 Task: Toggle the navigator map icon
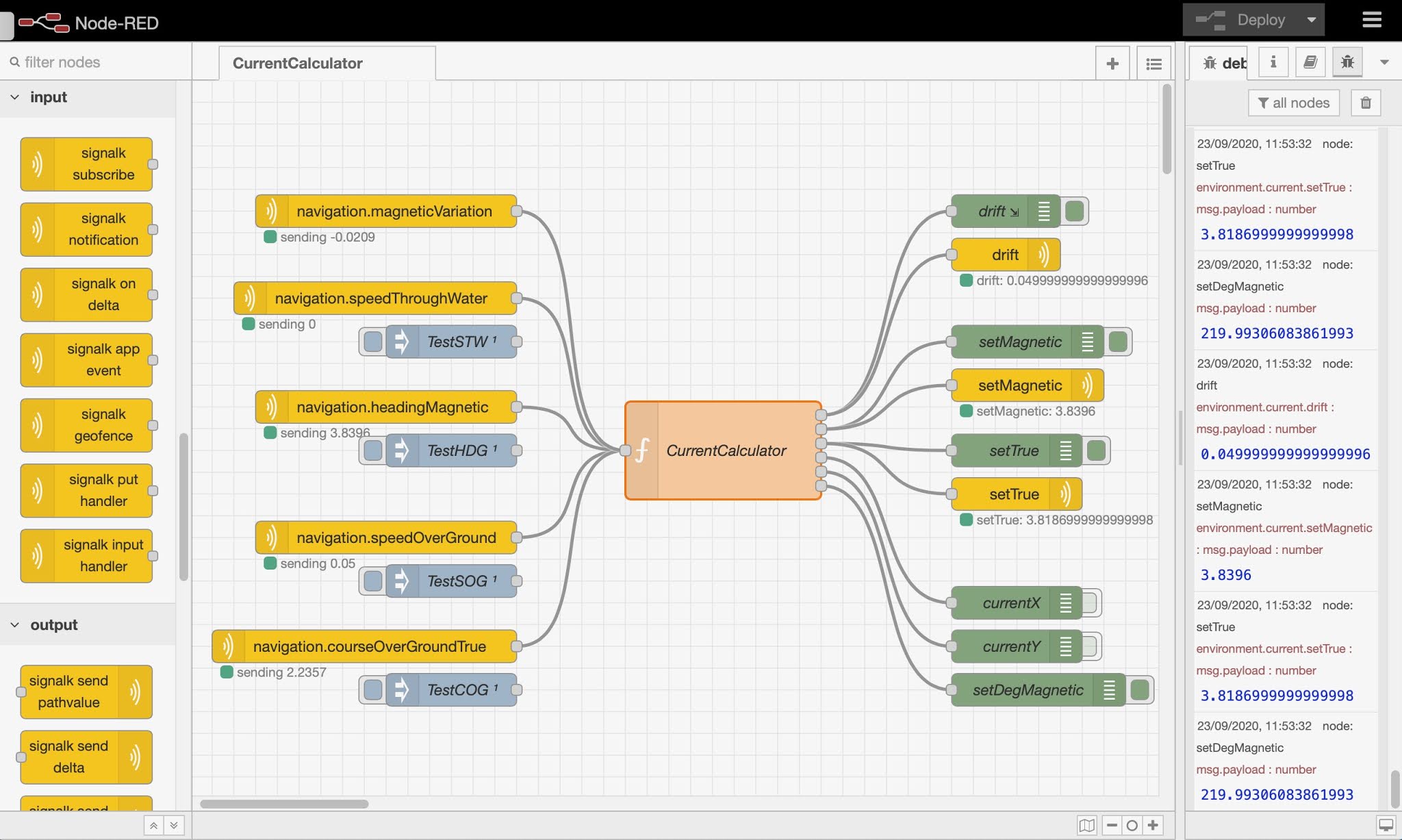click(x=1086, y=825)
